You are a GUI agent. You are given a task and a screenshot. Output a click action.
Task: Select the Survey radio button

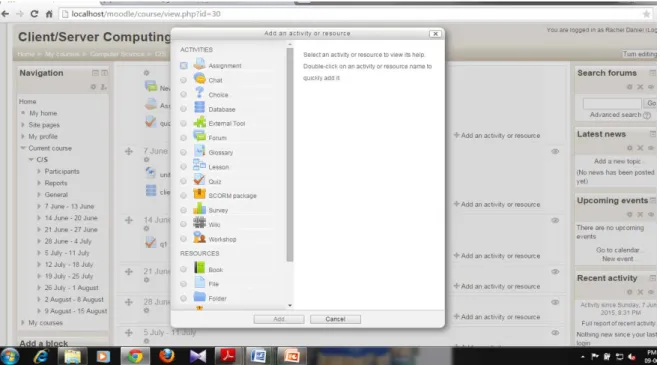[184, 210]
